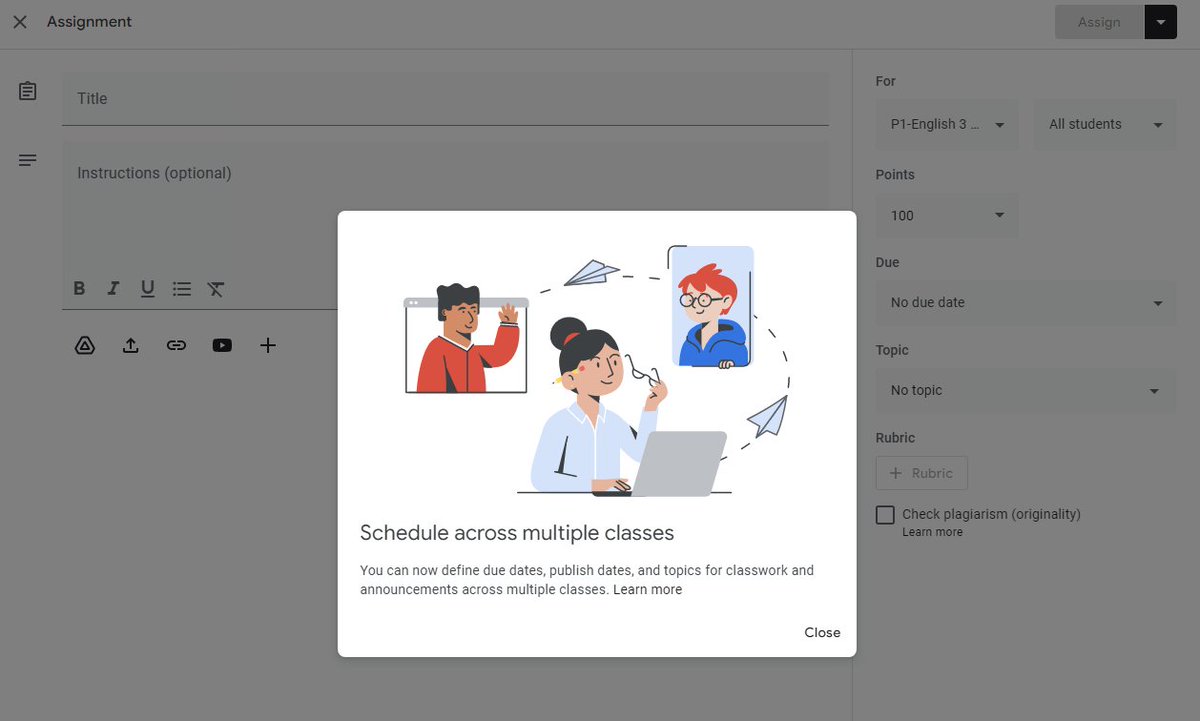Open the P1-English 3 class dropdown

[947, 125]
